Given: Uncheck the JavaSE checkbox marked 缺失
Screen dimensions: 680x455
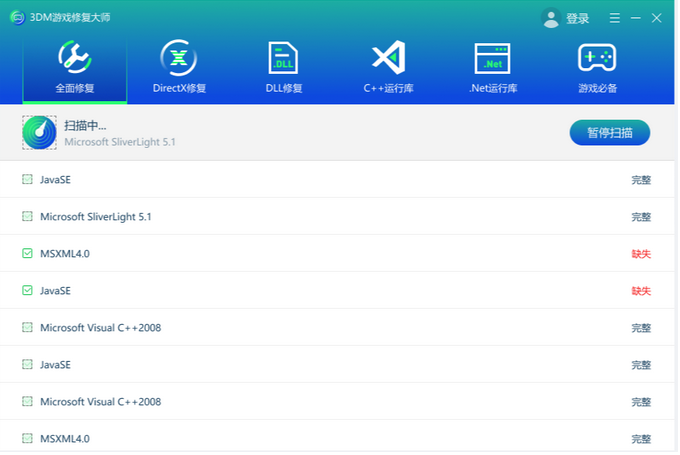Looking at the screenshot, I should 27,291.
